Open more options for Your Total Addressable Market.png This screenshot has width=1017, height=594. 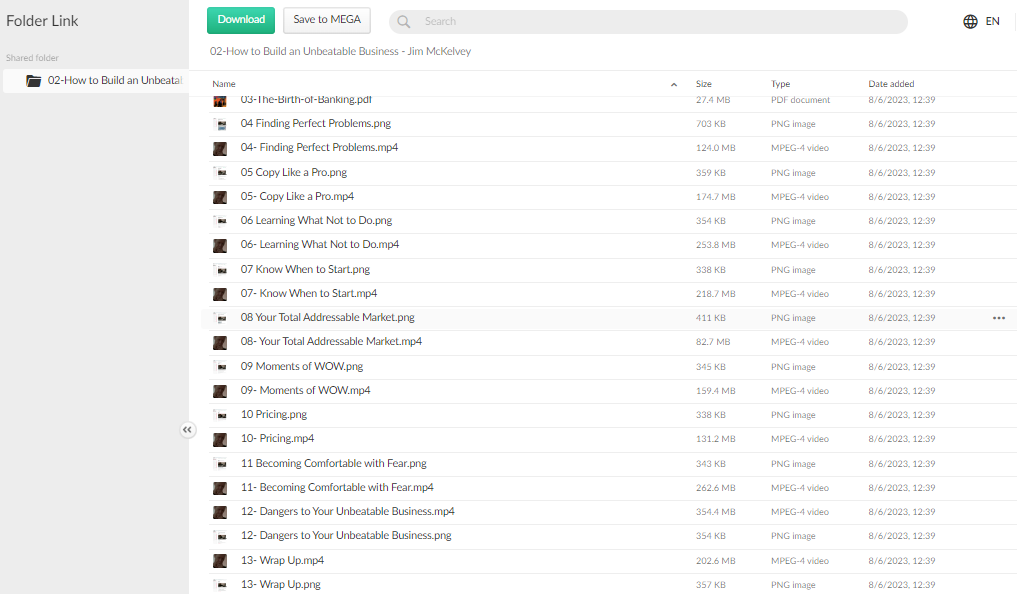tap(998, 318)
